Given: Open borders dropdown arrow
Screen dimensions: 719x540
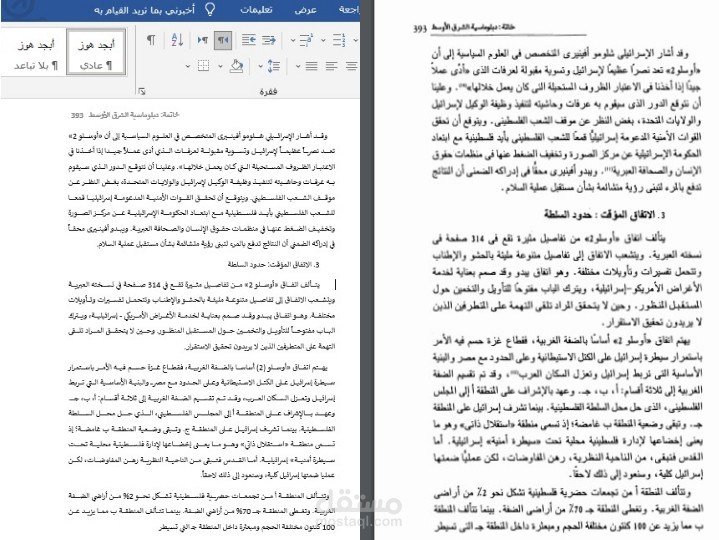Looking at the screenshot, I should tap(188, 66).
